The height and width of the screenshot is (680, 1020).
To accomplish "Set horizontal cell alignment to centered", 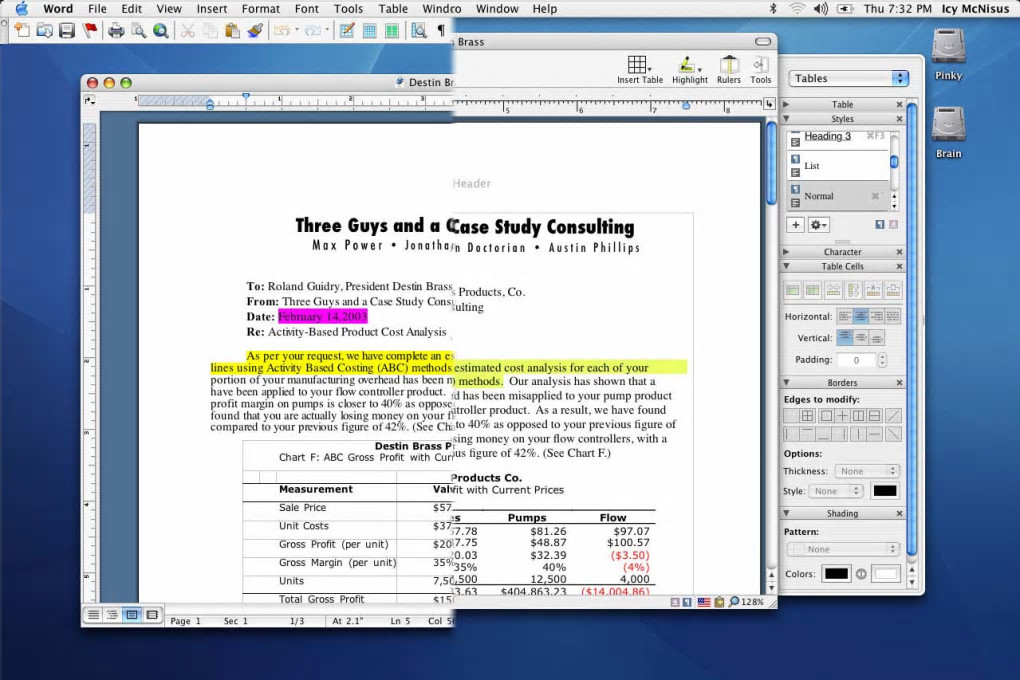I will 861,317.
